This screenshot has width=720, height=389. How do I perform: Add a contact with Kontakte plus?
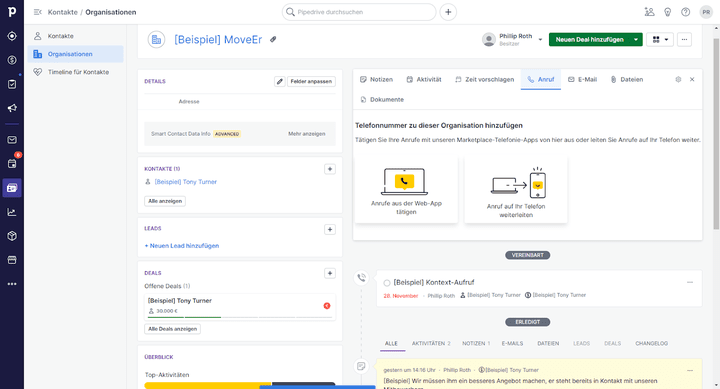[x=330, y=169]
